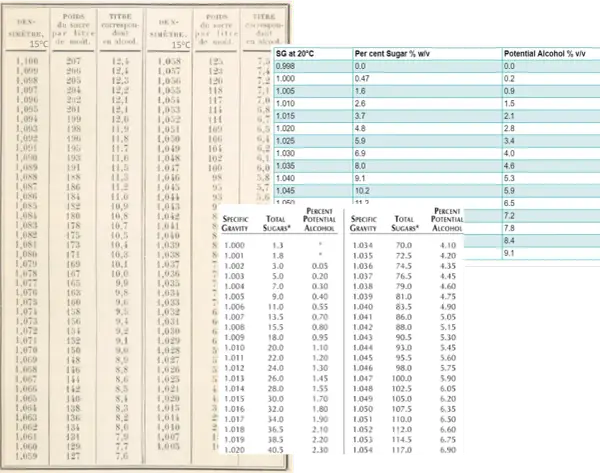This screenshot has width=600, height=473.
Task: Select total sugars value '107.5'
Action: coord(402,409)
